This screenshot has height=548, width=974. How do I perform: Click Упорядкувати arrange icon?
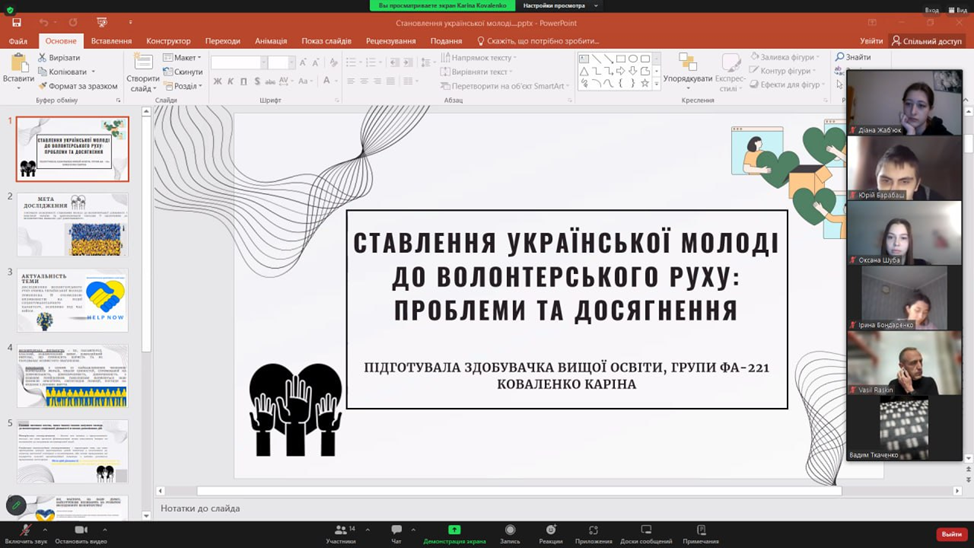[x=688, y=68]
